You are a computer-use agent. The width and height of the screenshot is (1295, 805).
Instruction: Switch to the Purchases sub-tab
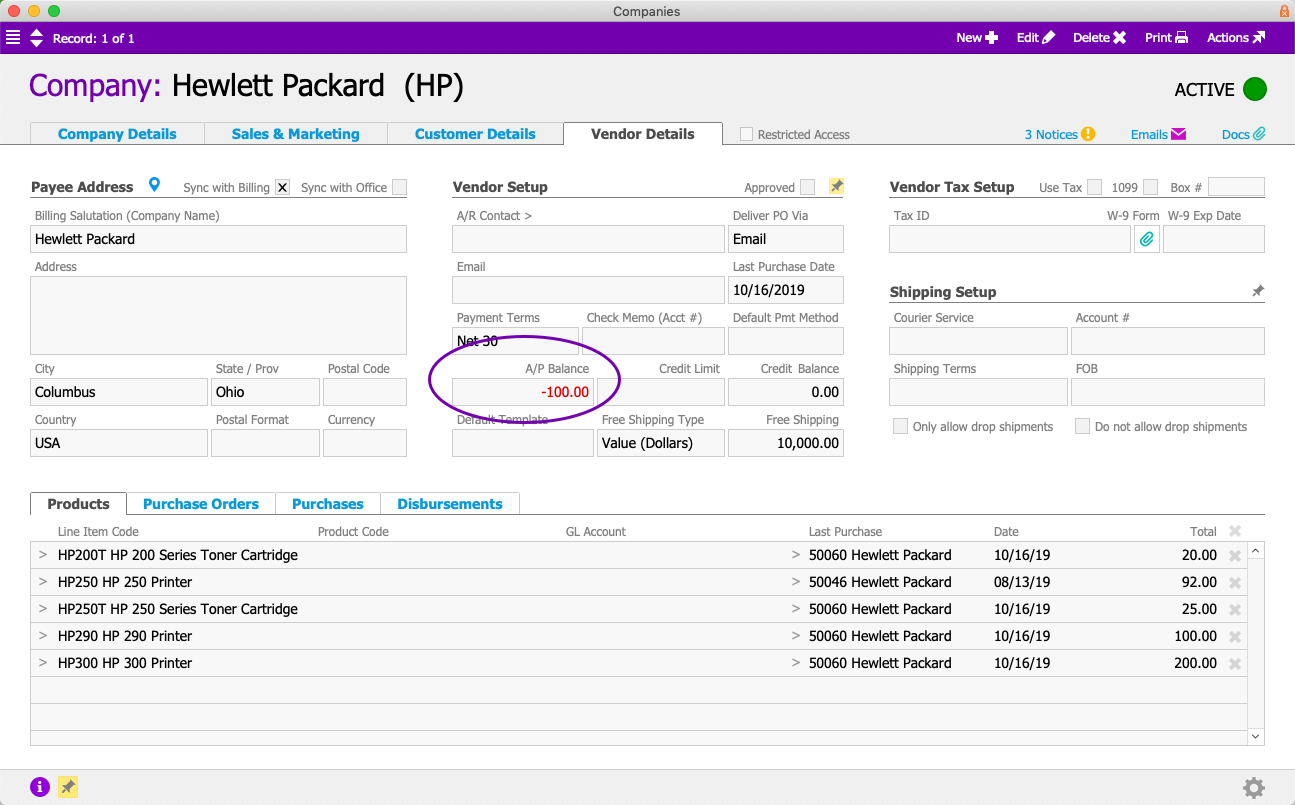(328, 504)
